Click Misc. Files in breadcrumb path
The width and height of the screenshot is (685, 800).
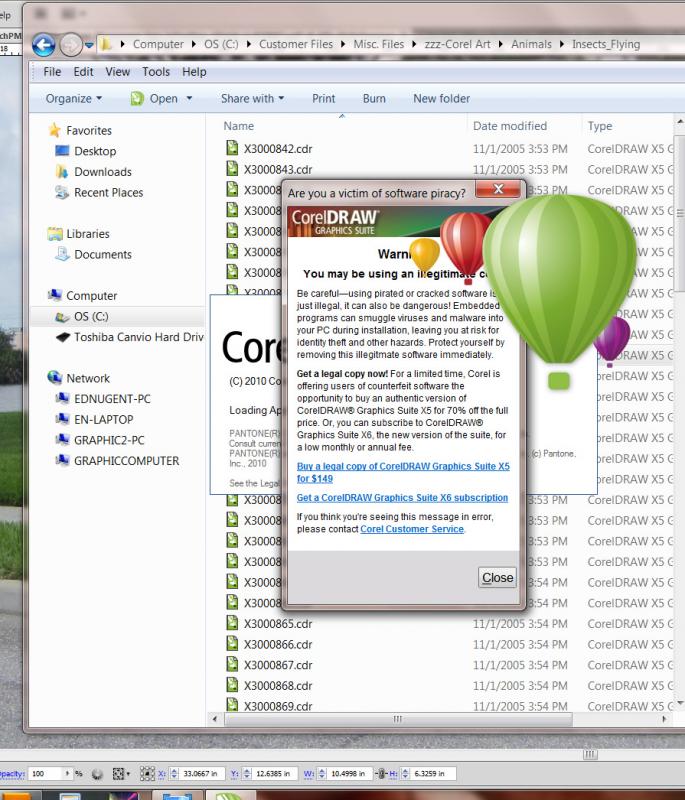coord(378,44)
